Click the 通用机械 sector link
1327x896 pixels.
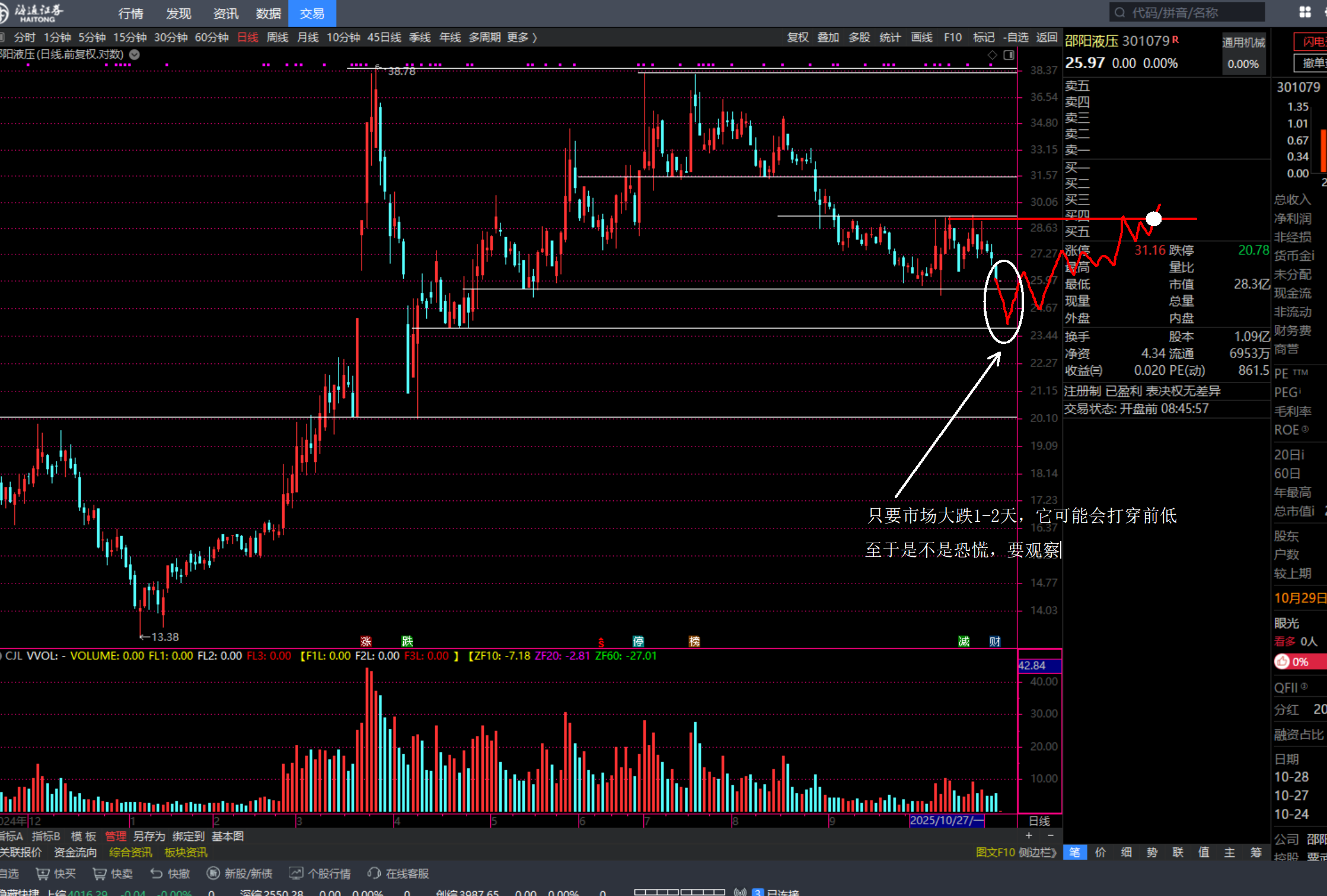[1243, 43]
